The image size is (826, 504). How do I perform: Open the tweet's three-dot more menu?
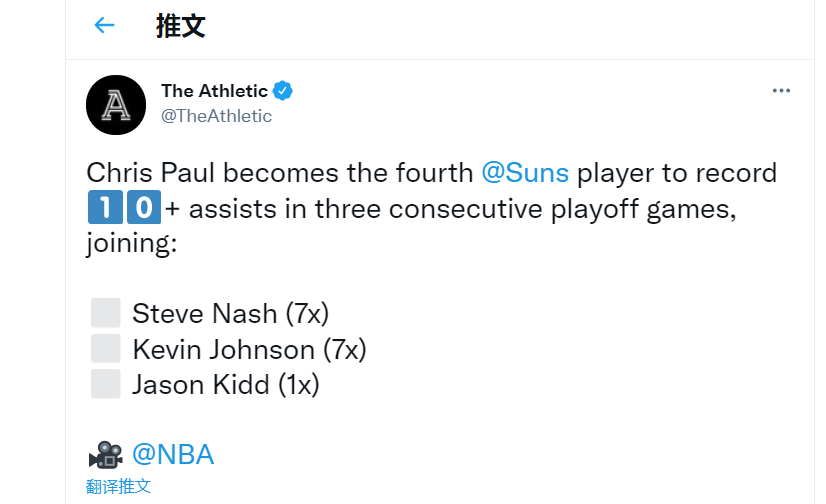click(781, 91)
